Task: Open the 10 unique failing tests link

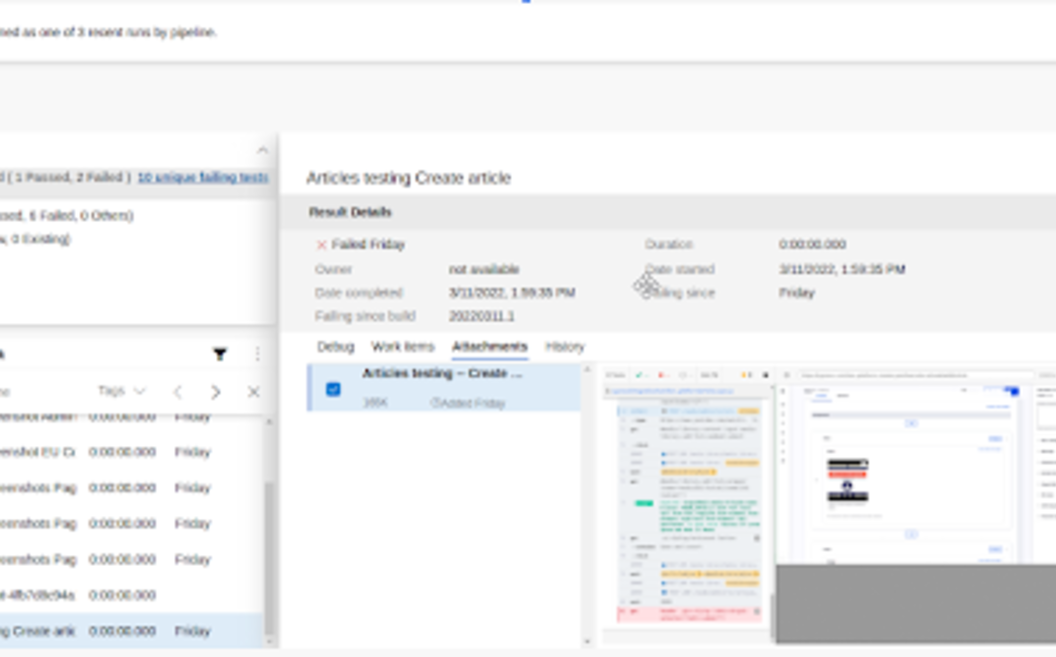Action: 203,177
